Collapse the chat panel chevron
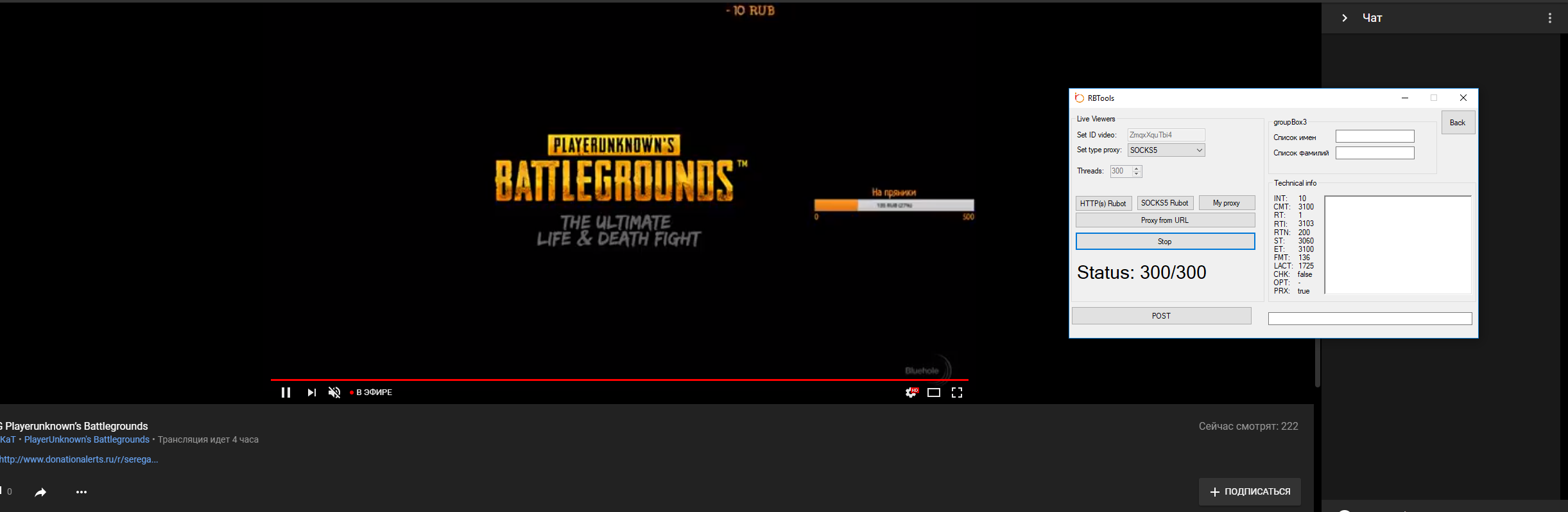The height and width of the screenshot is (512, 1568). tap(1345, 18)
